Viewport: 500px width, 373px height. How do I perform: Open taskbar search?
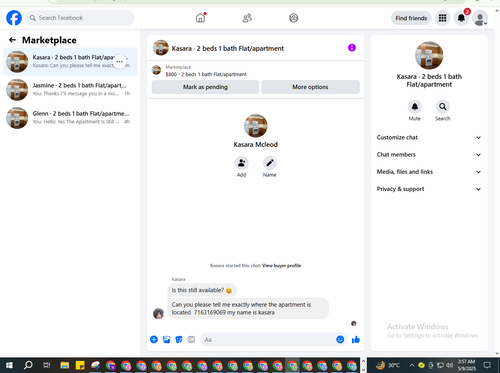28,365
